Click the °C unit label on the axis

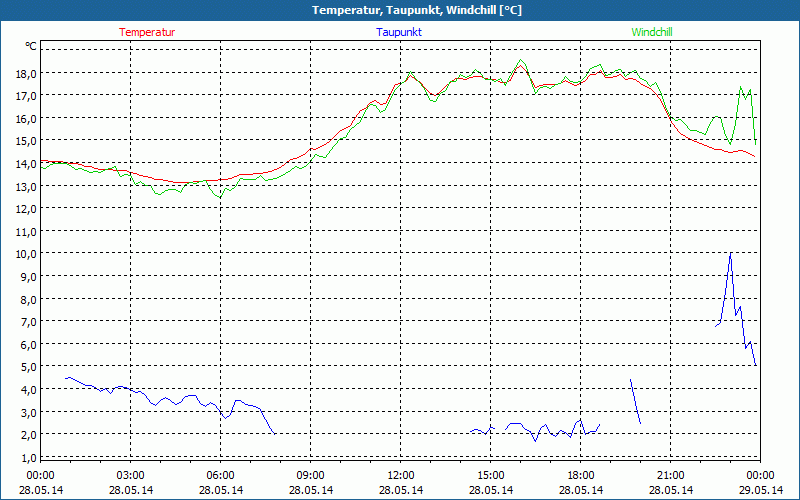coord(31,46)
